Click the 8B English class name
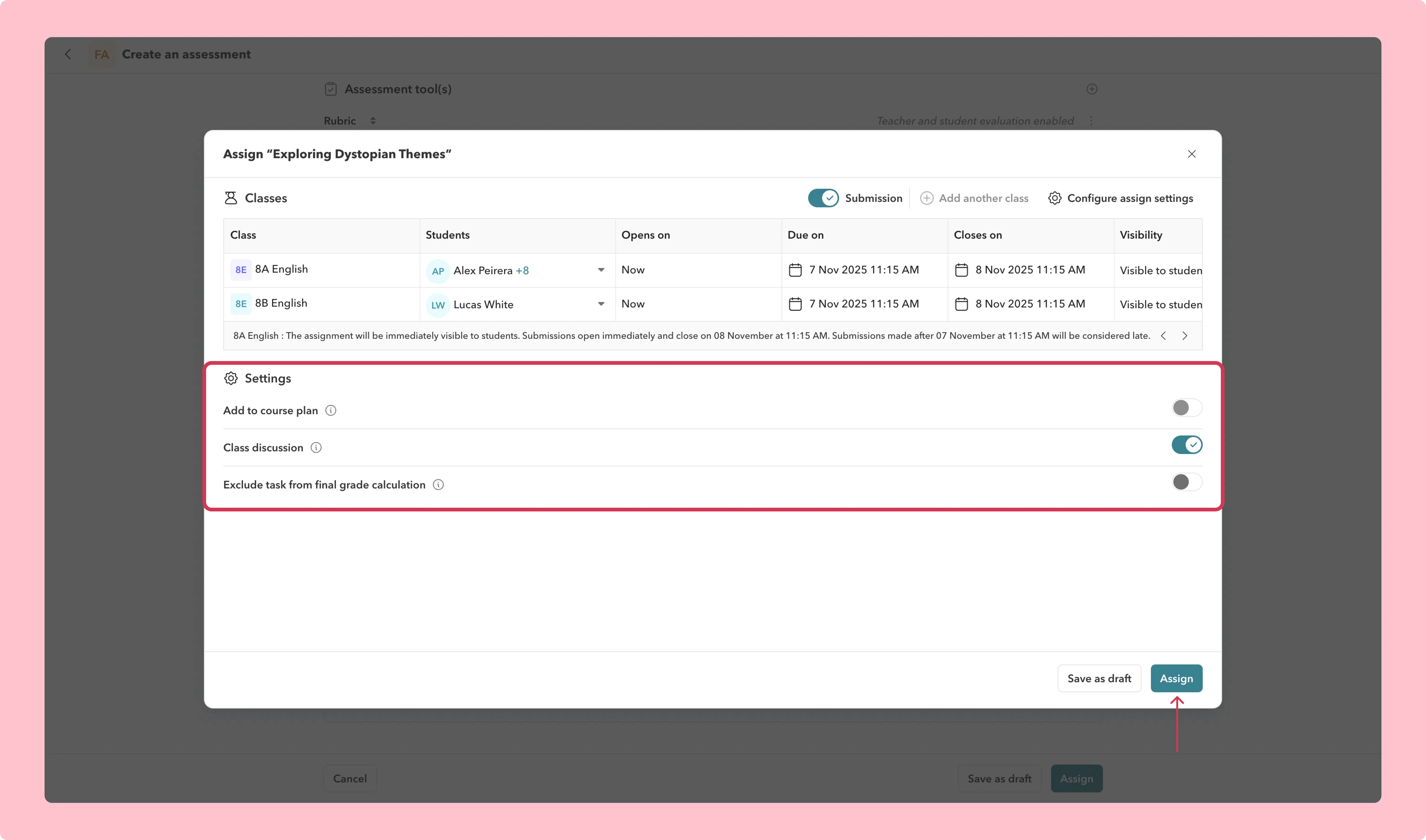Image resolution: width=1426 pixels, height=840 pixels. coord(281,303)
